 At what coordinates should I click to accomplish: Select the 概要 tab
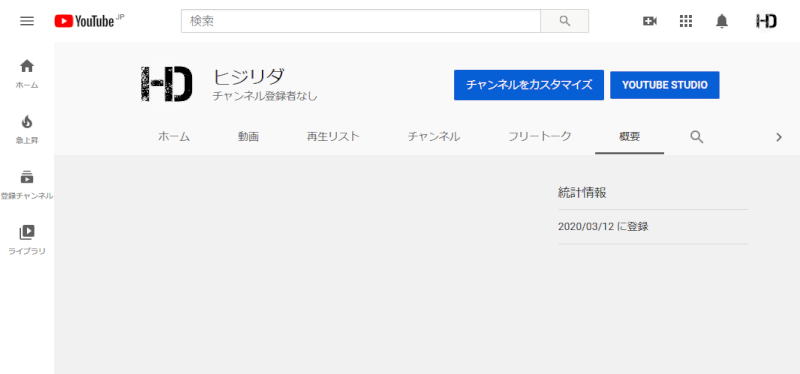(x=629, y=136)
